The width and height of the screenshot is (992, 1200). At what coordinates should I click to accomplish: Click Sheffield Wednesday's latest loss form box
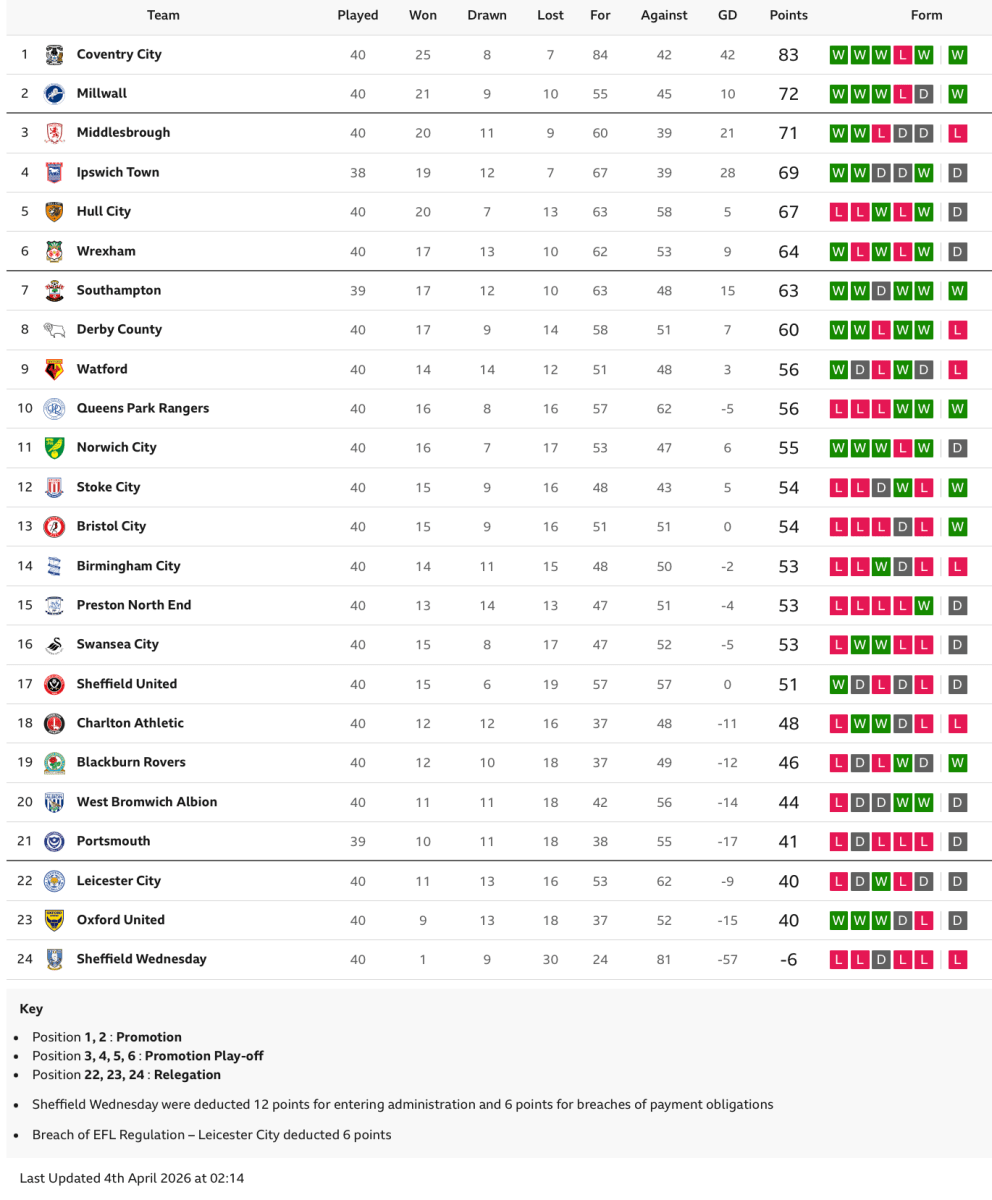957,960
